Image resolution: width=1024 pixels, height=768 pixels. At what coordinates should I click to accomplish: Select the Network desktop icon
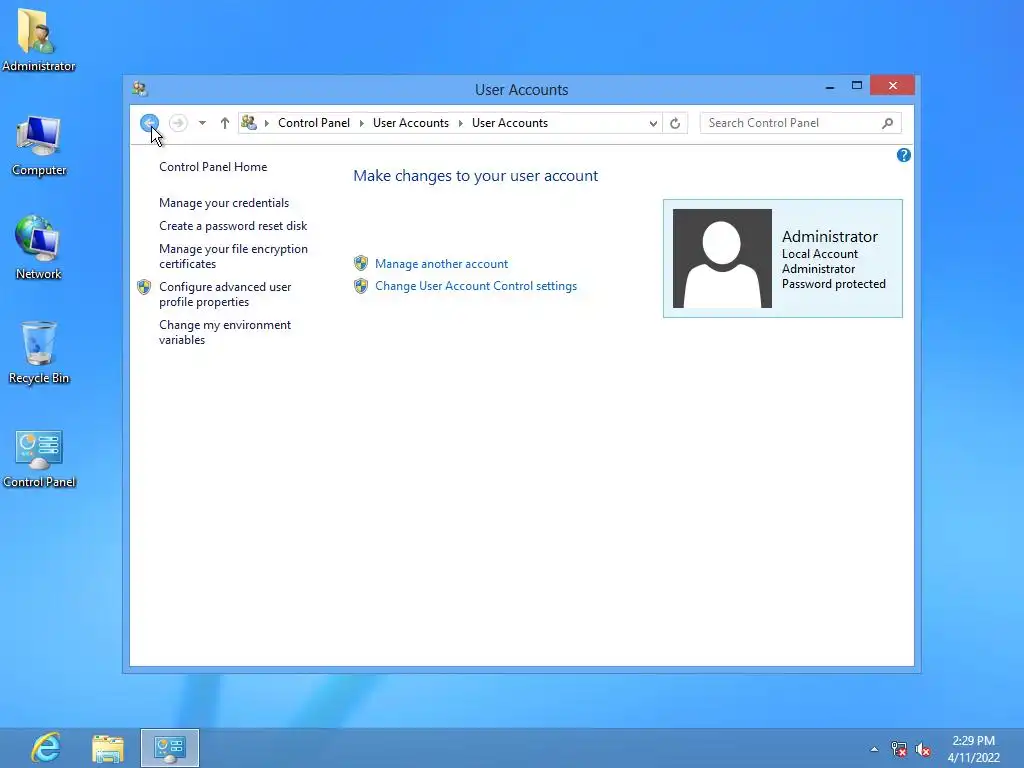click(x=39, y=248)
